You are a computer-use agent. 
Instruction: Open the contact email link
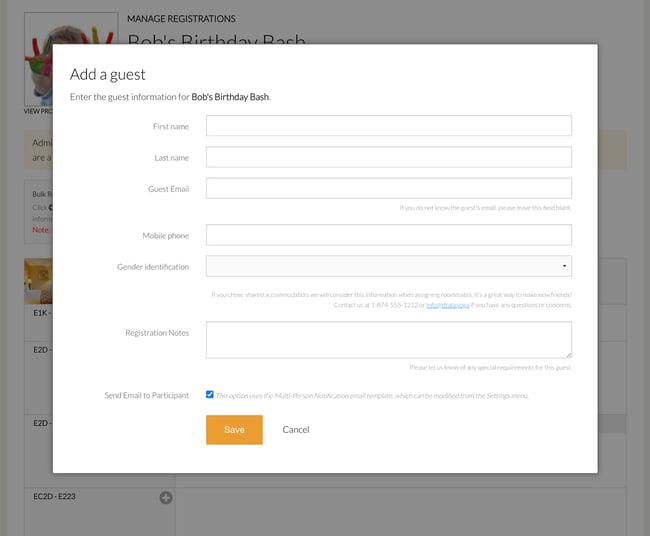point(448,305)
